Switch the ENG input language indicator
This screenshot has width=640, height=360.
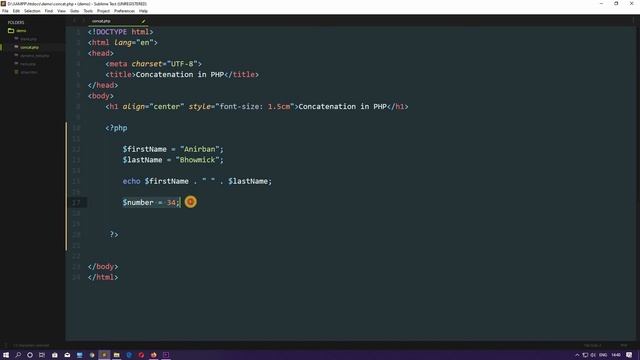click(x=603, y=355)
